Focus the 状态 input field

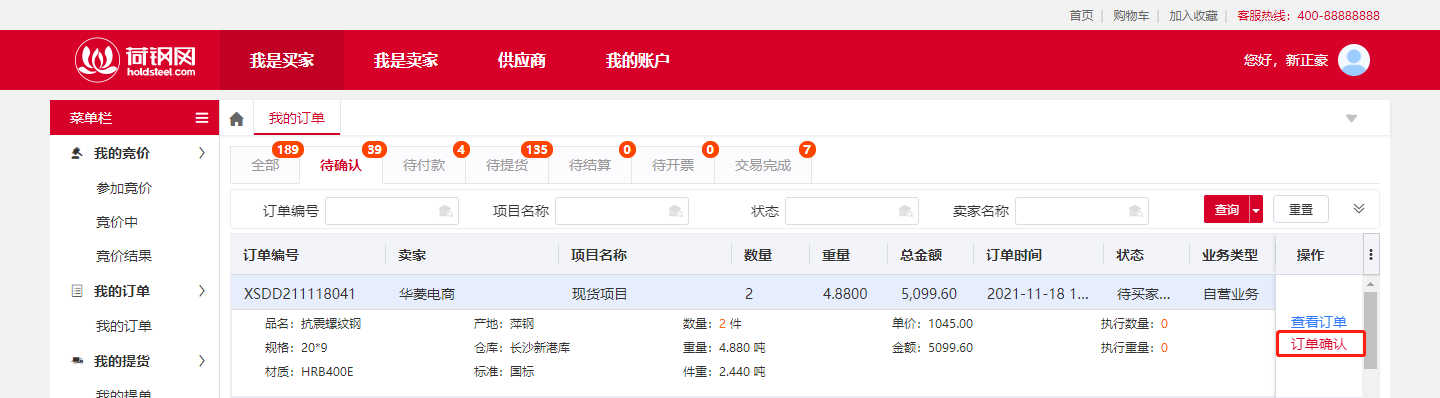tap(851, 211)
